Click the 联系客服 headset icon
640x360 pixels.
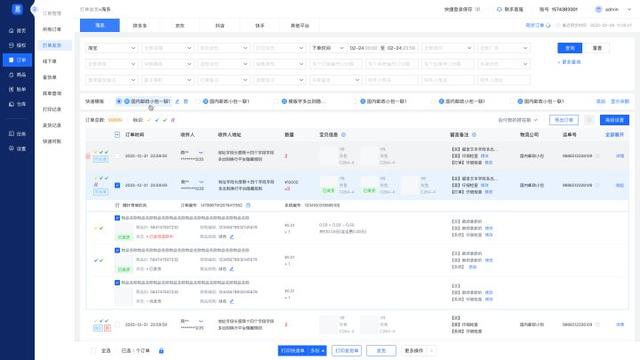(499, 9)
